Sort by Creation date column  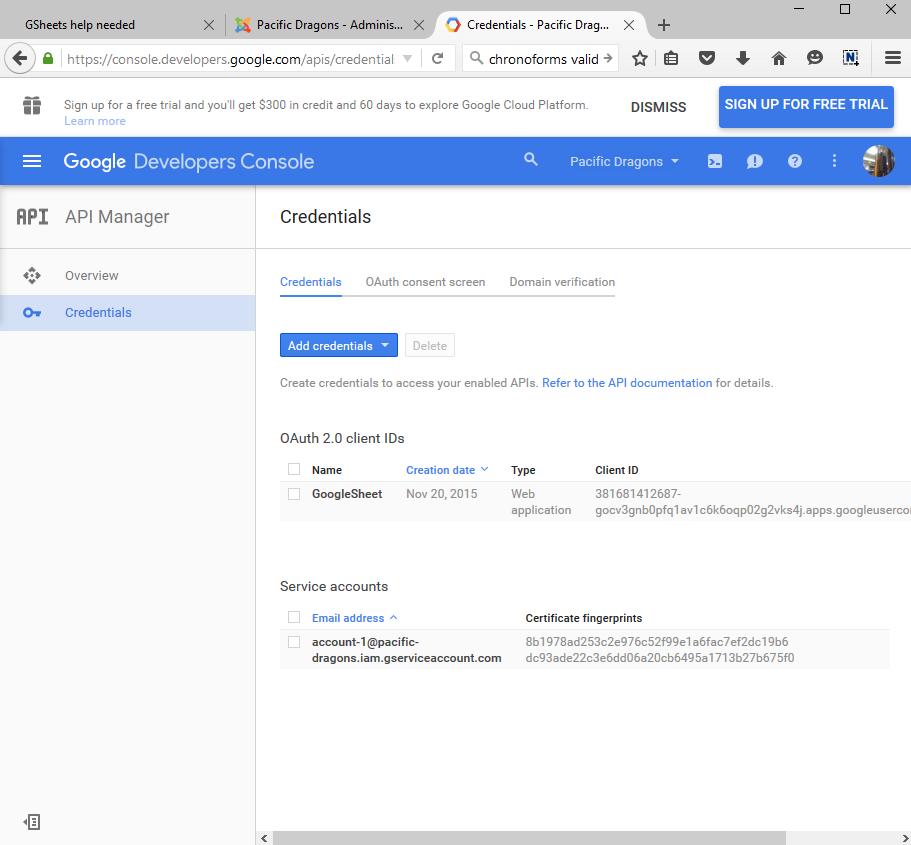pos(447,470)
